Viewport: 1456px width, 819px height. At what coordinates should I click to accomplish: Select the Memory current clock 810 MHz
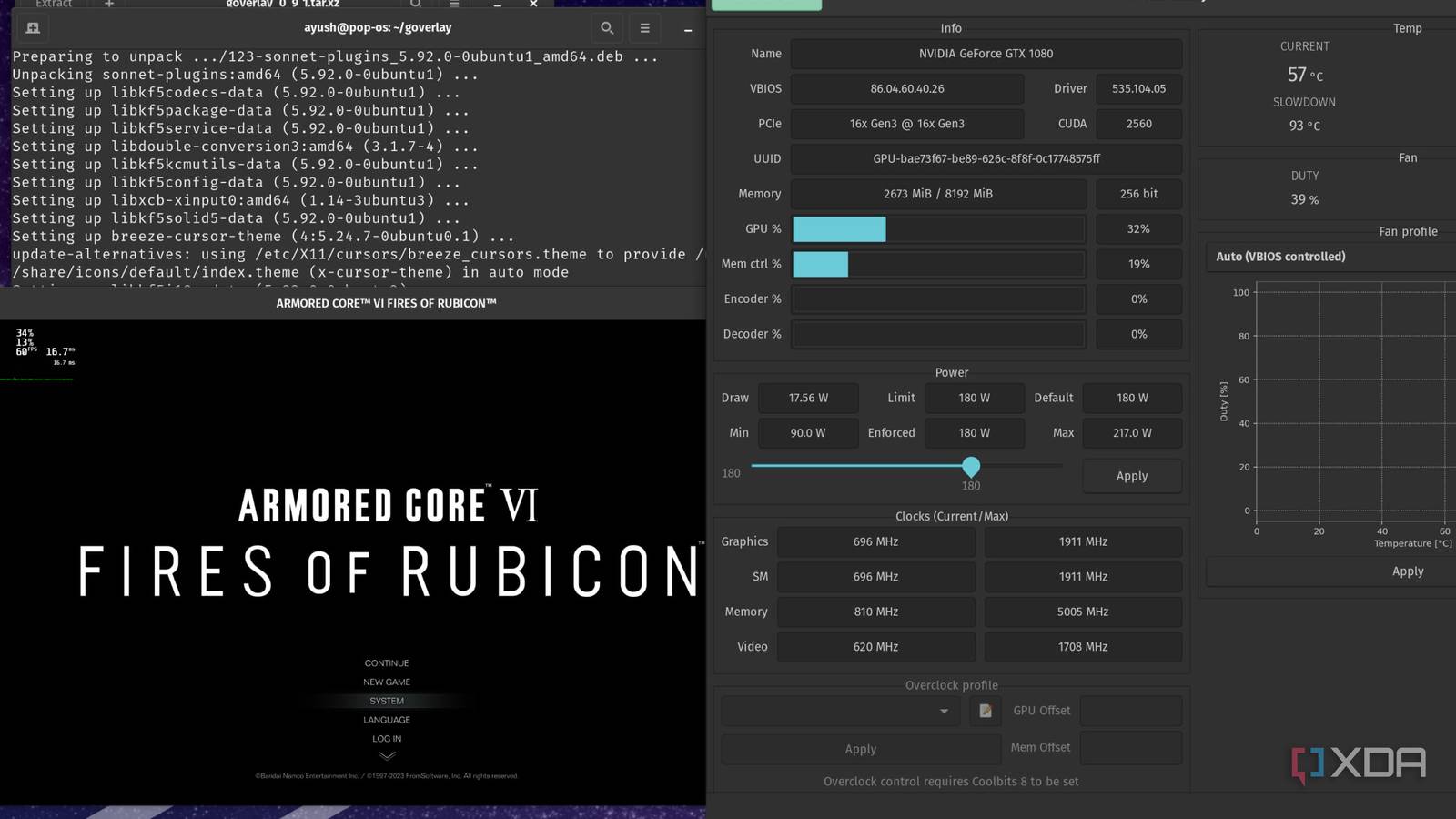(x=875, y=612)
